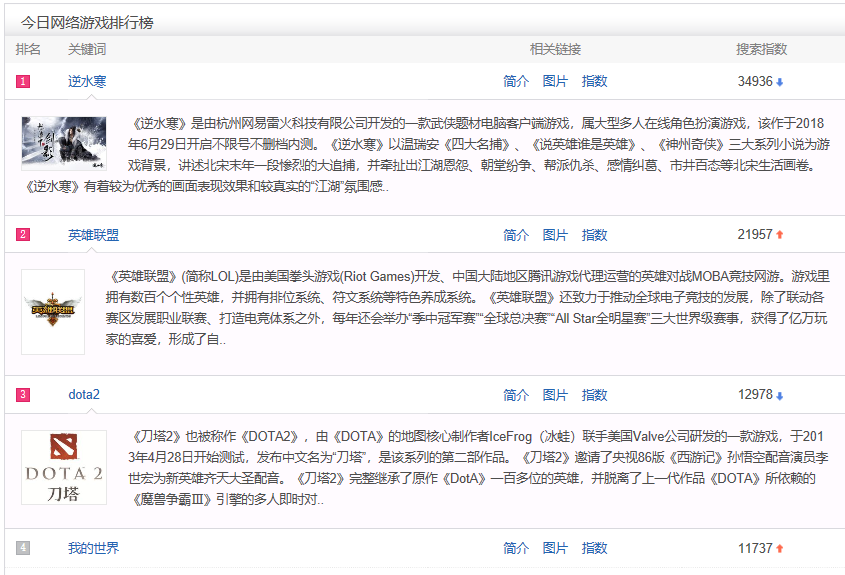Click 图片 link in 逆水寒 row
The width and height of the screenshot is (845, 575).
(555, 81)
